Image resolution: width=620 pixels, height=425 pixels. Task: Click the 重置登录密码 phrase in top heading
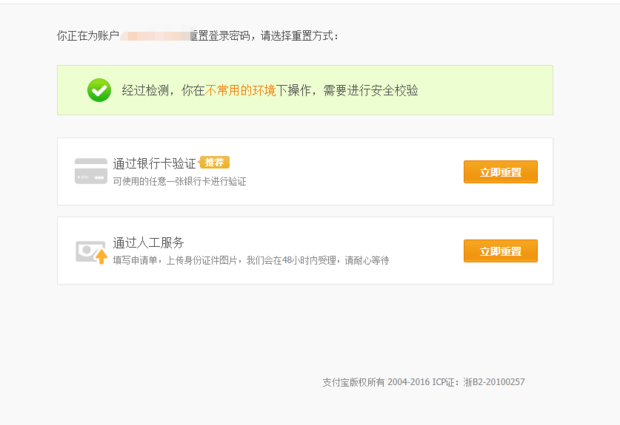pyautogui.click(x=220, y=36)
